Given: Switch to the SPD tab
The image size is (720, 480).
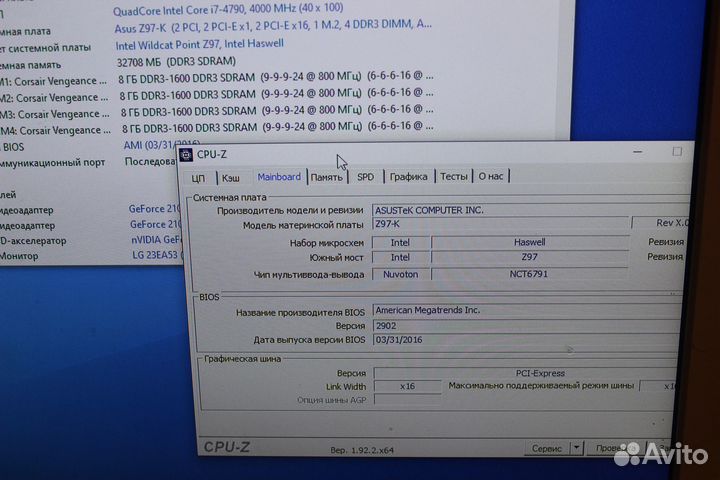Looking at the screenshot, I should [x=366, y=176].
